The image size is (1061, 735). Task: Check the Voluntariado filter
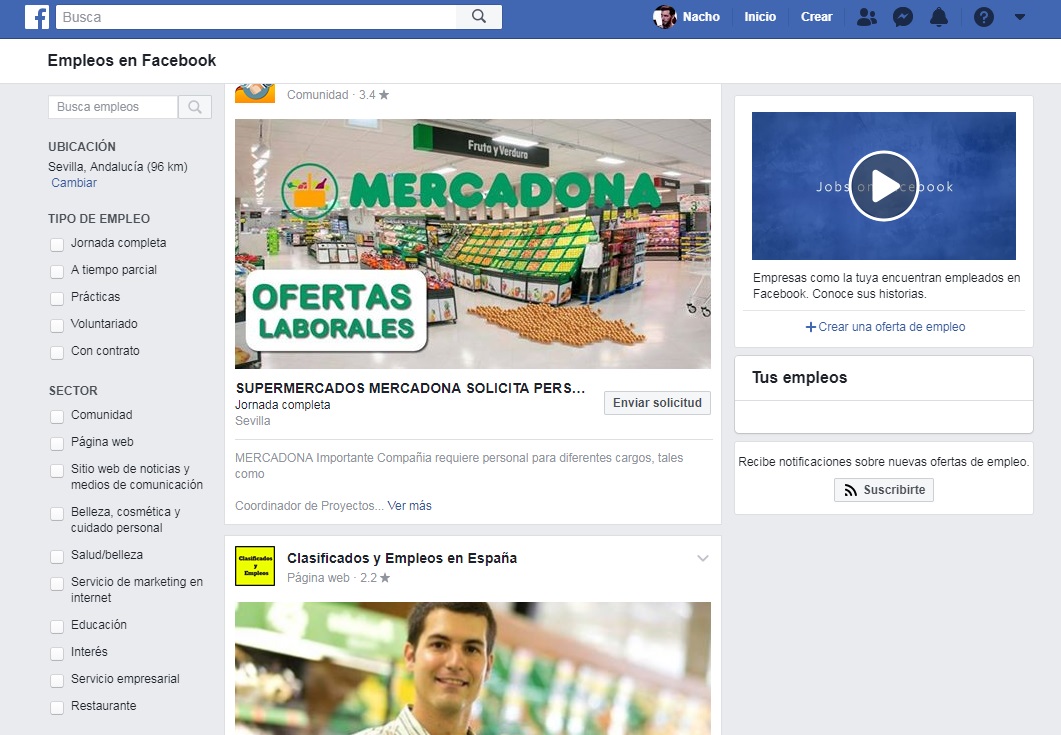click(x=57, y=326)
